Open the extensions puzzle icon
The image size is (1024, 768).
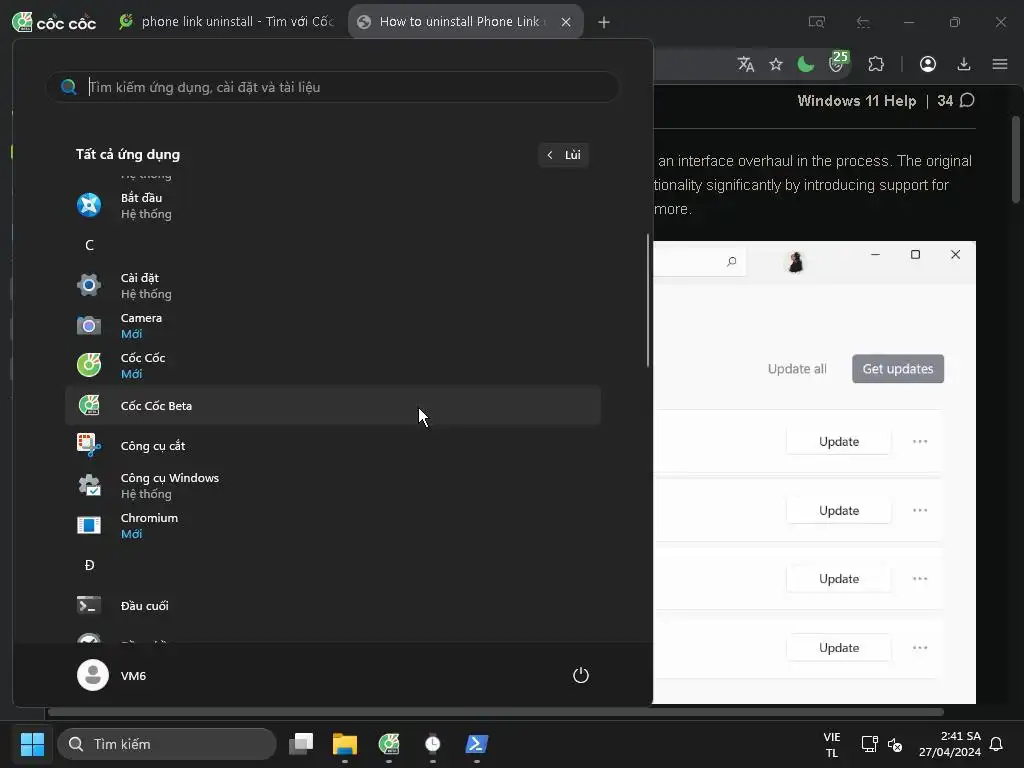(x=876, y=64)
